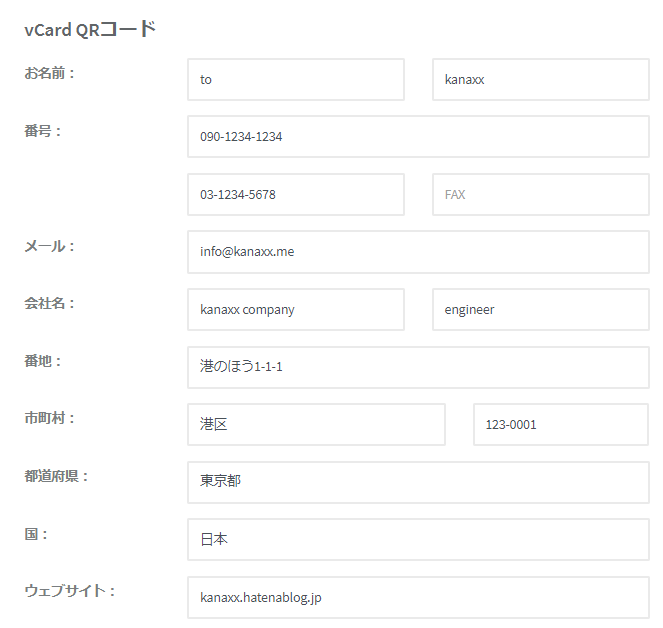
Task: Click the 国 label
Action: pos(36,534)
